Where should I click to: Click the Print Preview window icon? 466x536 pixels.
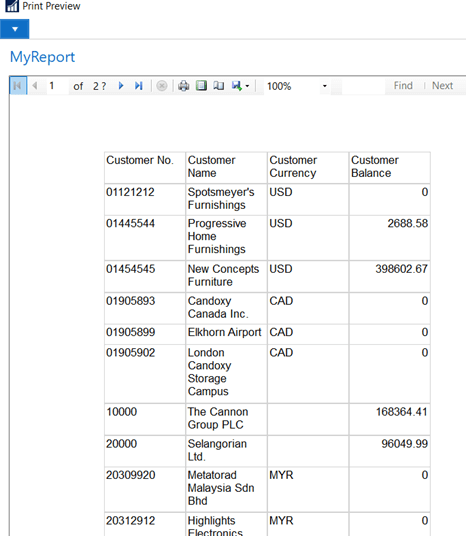12,6
